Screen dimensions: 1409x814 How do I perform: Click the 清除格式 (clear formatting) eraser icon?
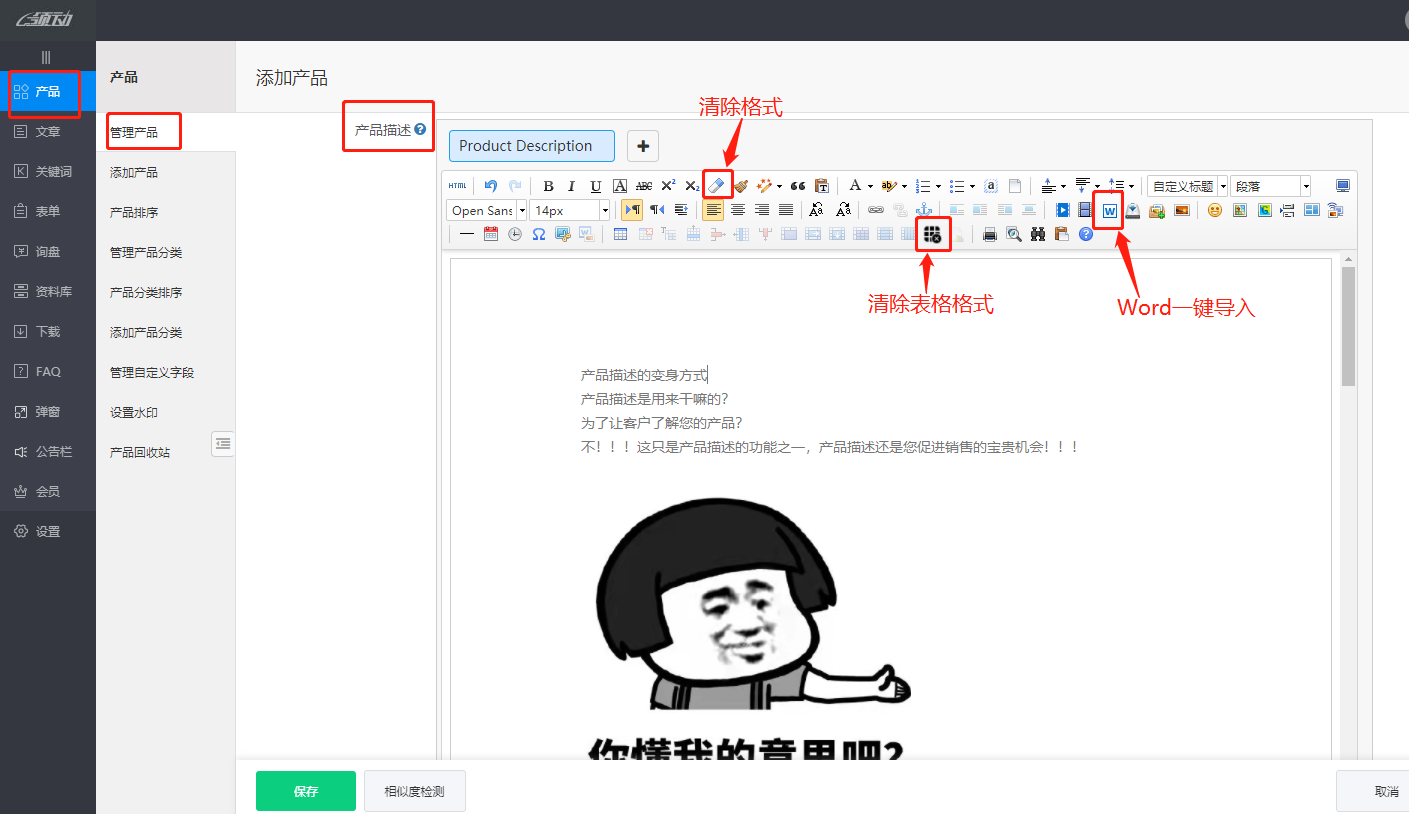(x=717, y=186)
